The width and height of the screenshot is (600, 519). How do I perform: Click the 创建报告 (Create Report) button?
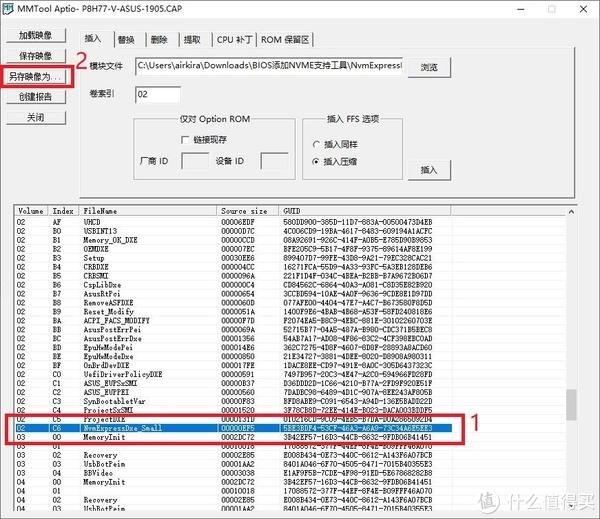pos(36,97)
